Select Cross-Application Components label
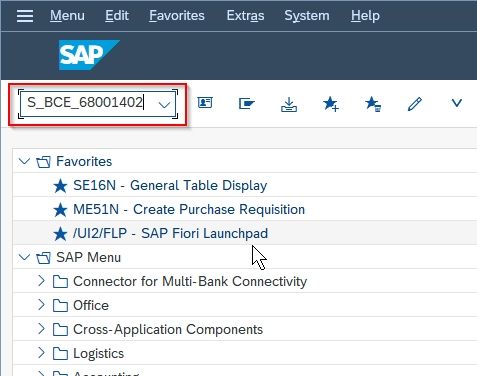The width and height of the screenshot is (477, 376). click(x=168, y=330)
